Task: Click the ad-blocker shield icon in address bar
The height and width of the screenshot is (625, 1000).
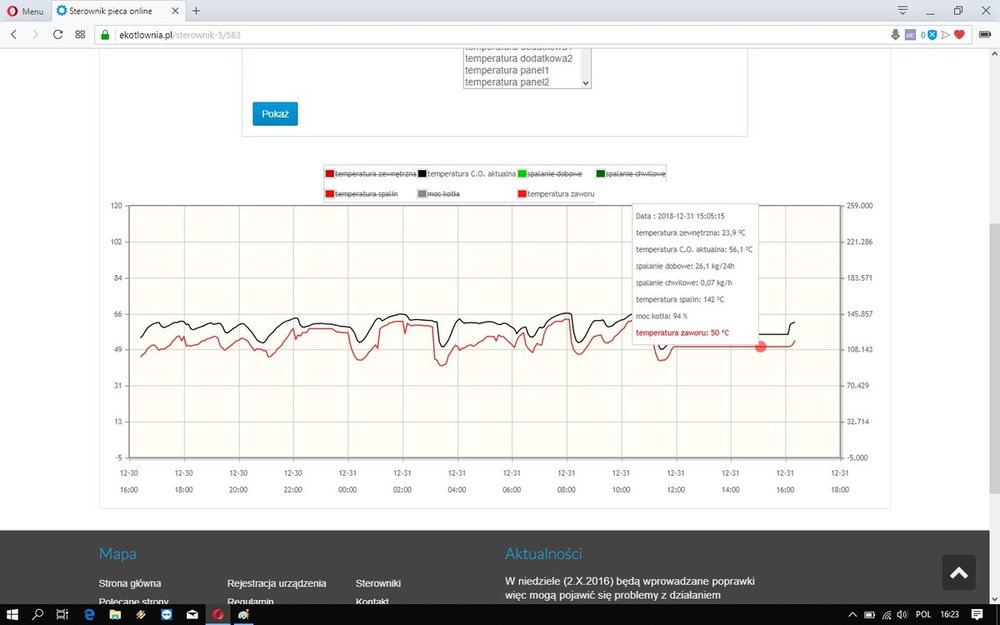Action: click(x=932, y=33)
